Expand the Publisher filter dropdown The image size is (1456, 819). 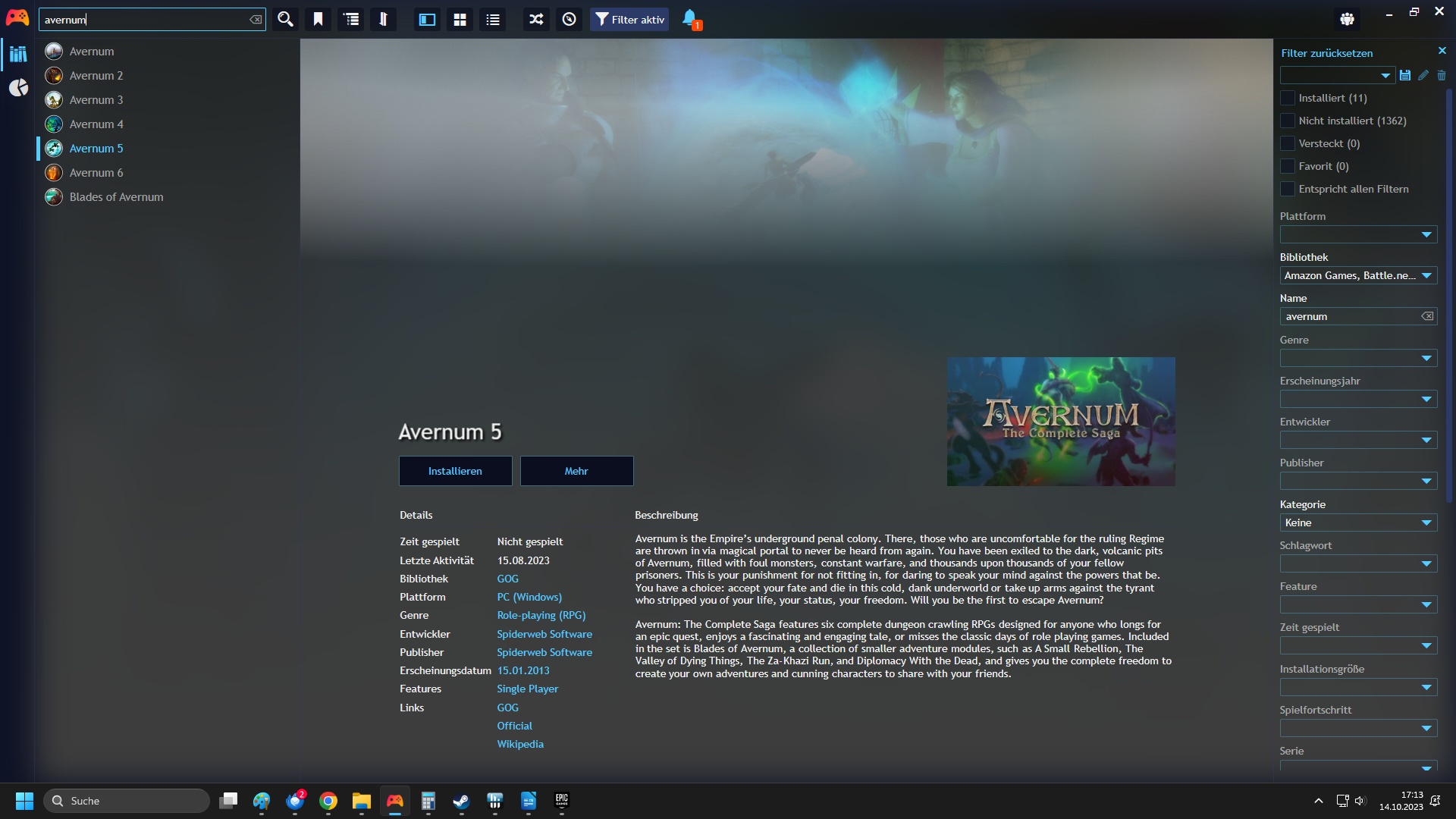click(1426, 481)
